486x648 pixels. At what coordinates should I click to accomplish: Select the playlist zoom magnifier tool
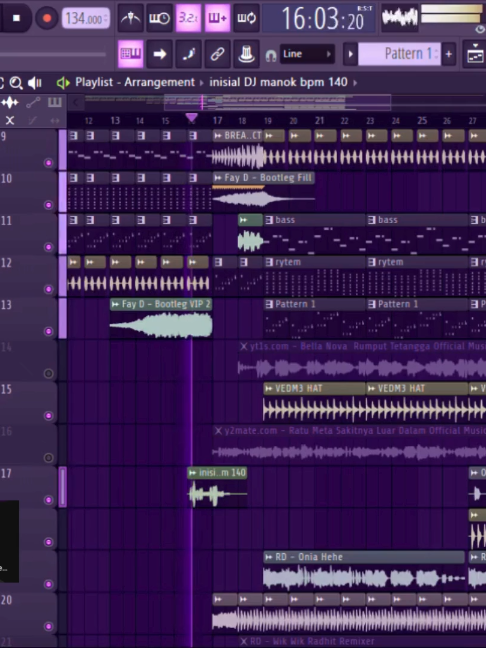pos(16,83)
